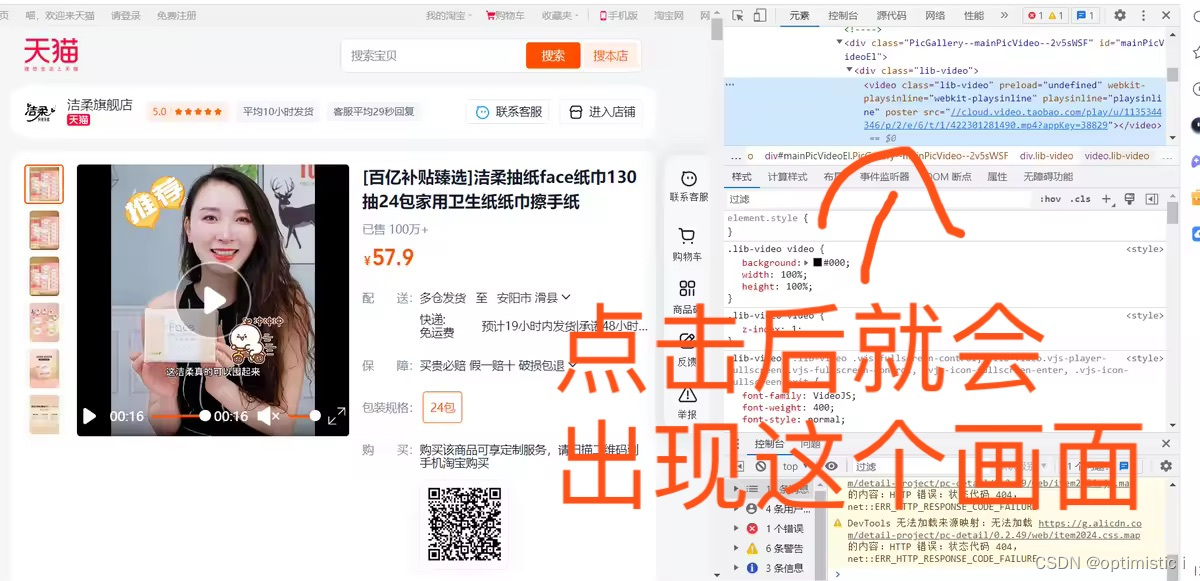Image resolution: width=1200 pixels, height=581 pixels.
Task: Open DevTools settings gear in top bar
Action: [1120, 15]
